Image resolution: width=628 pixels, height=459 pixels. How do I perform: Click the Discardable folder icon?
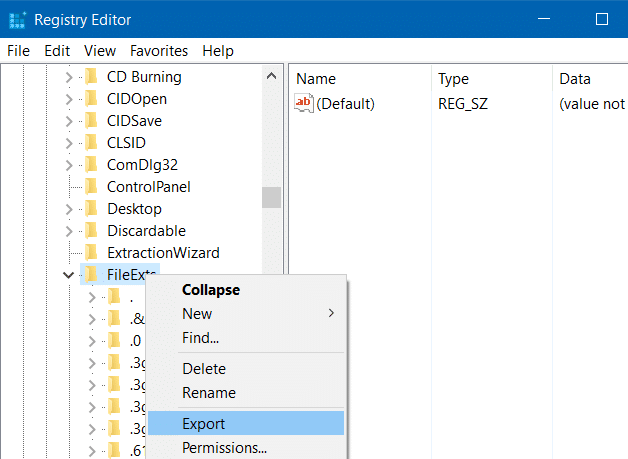tap(92, 230)
